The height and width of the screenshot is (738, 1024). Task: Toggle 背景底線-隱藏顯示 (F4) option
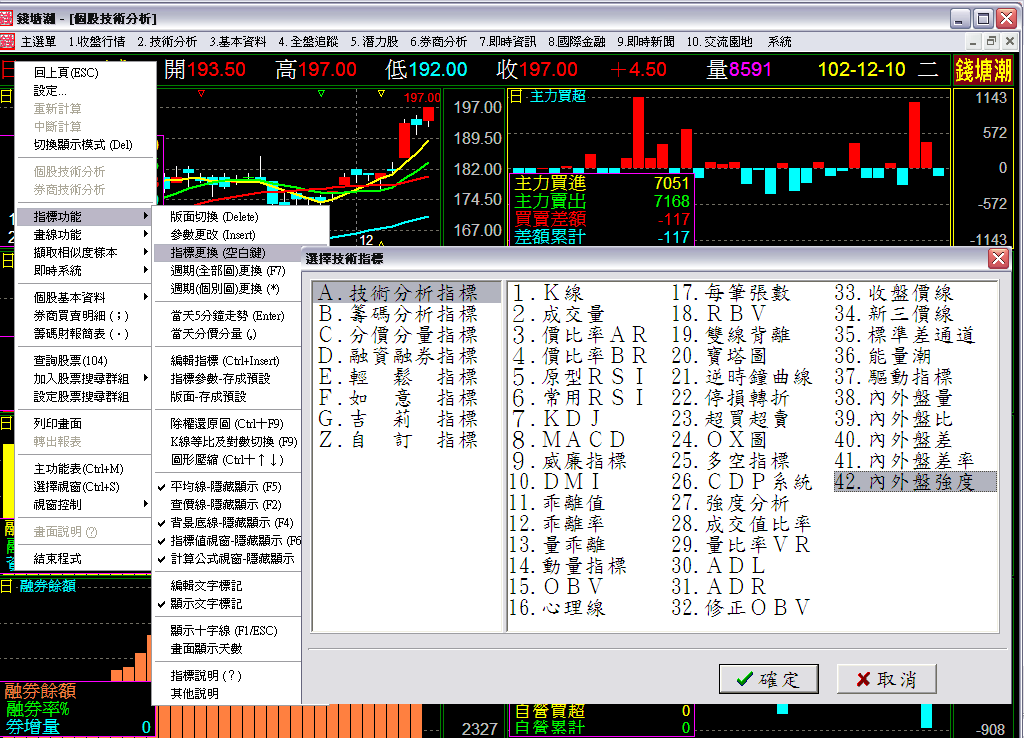[231, 522]
